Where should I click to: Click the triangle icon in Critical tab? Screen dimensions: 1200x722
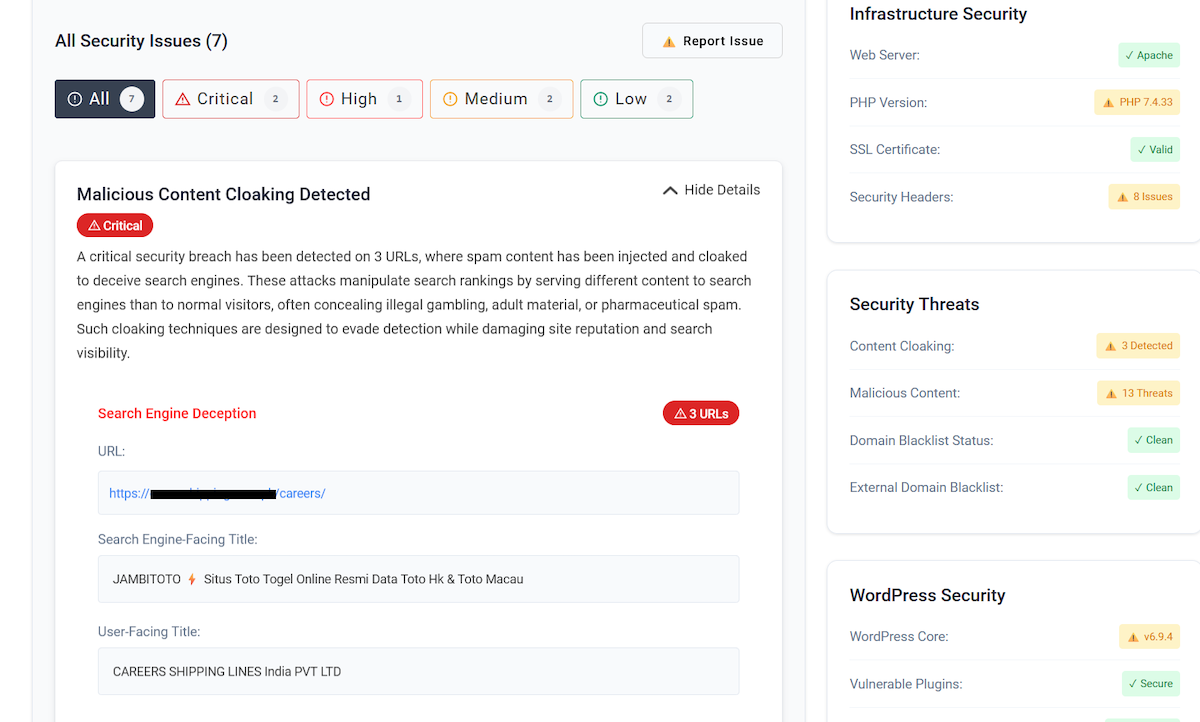coord(182,99)
